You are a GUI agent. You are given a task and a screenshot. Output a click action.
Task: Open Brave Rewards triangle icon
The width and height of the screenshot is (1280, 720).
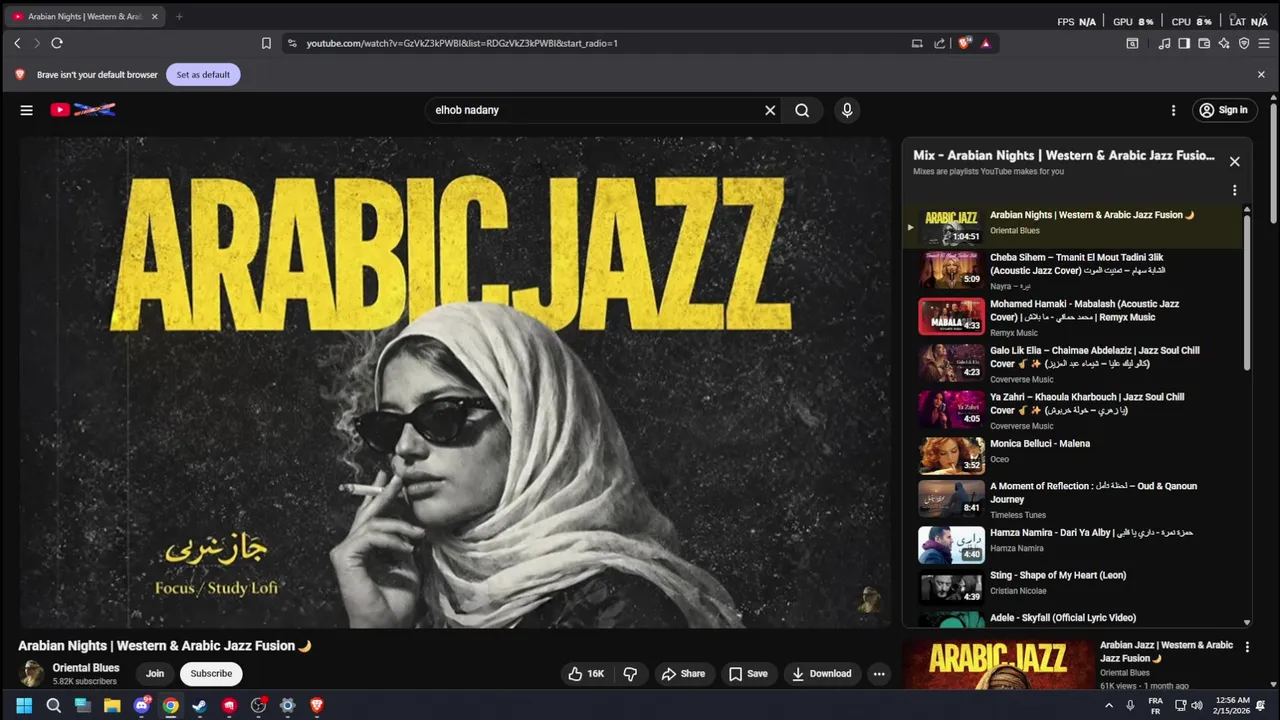coord(986,43)
